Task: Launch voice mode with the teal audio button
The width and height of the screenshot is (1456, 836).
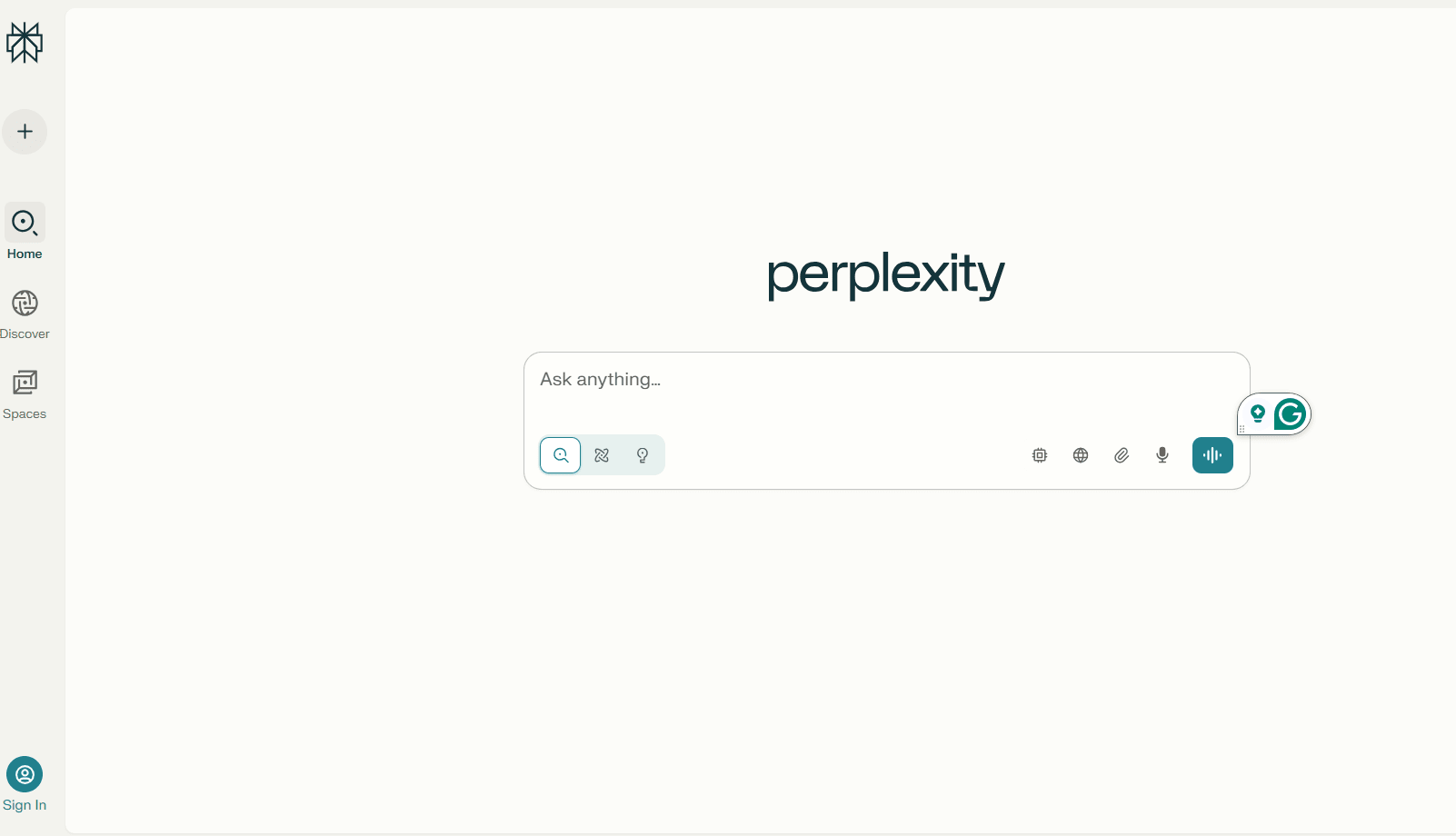Action: coord(1212,454)
